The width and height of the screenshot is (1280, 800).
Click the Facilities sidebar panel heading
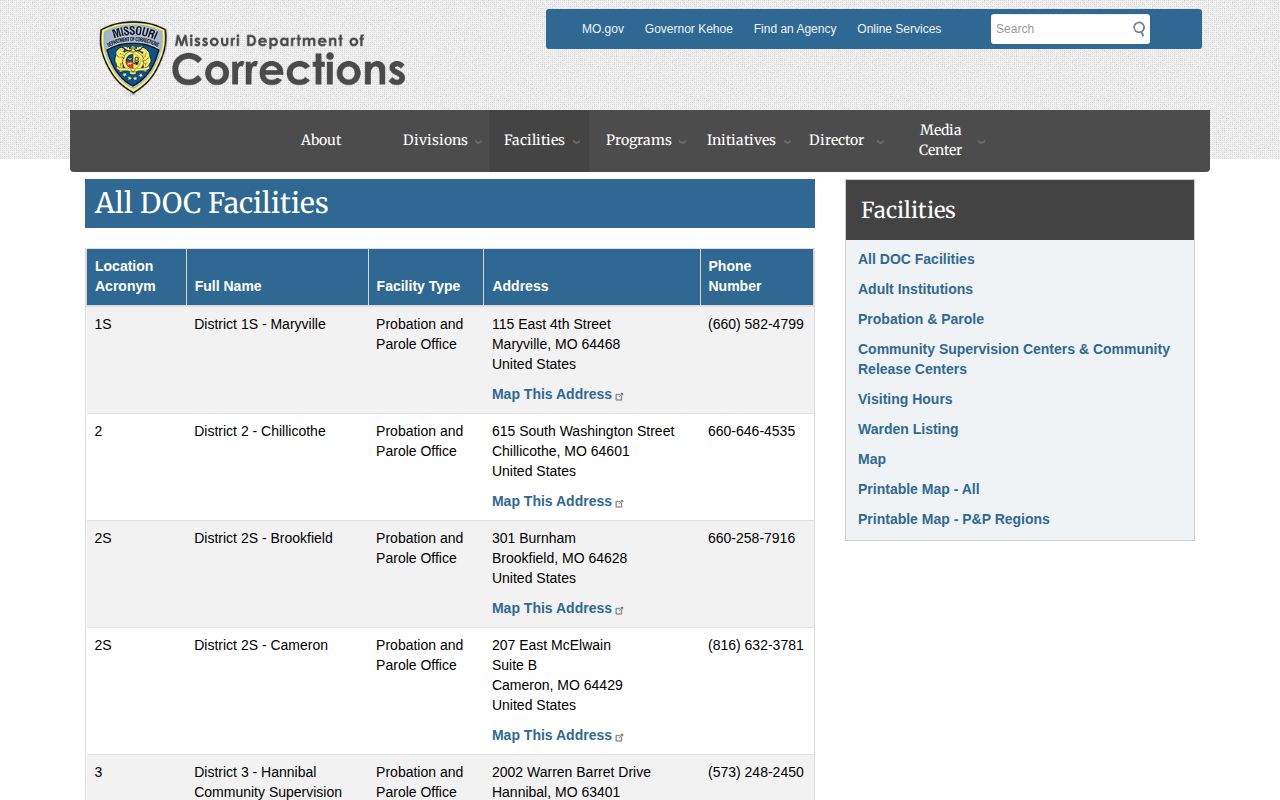pos(1020,210)
